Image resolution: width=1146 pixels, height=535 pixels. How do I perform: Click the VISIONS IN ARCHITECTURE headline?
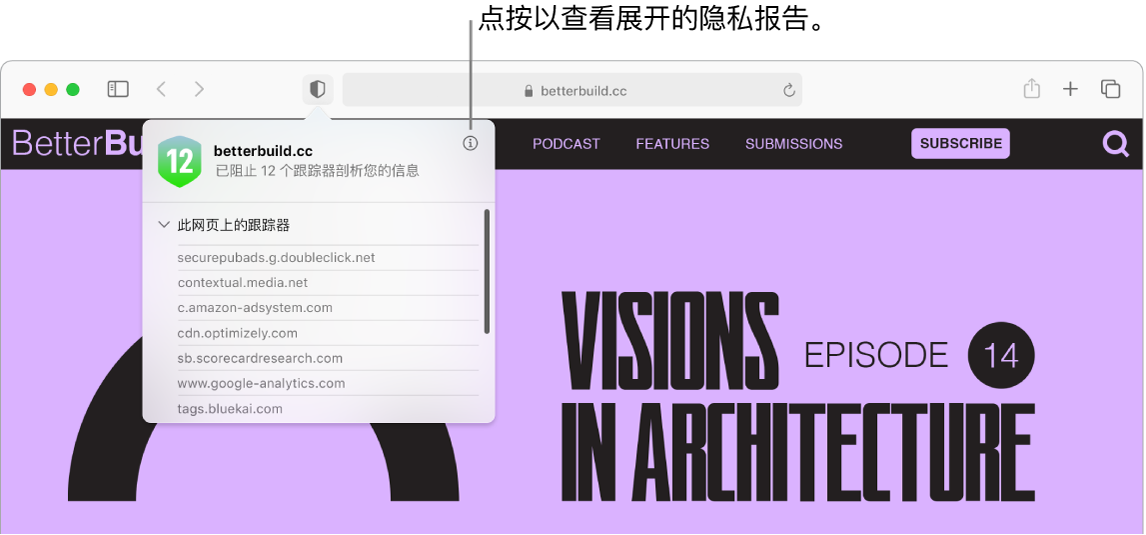click(797, 395)
